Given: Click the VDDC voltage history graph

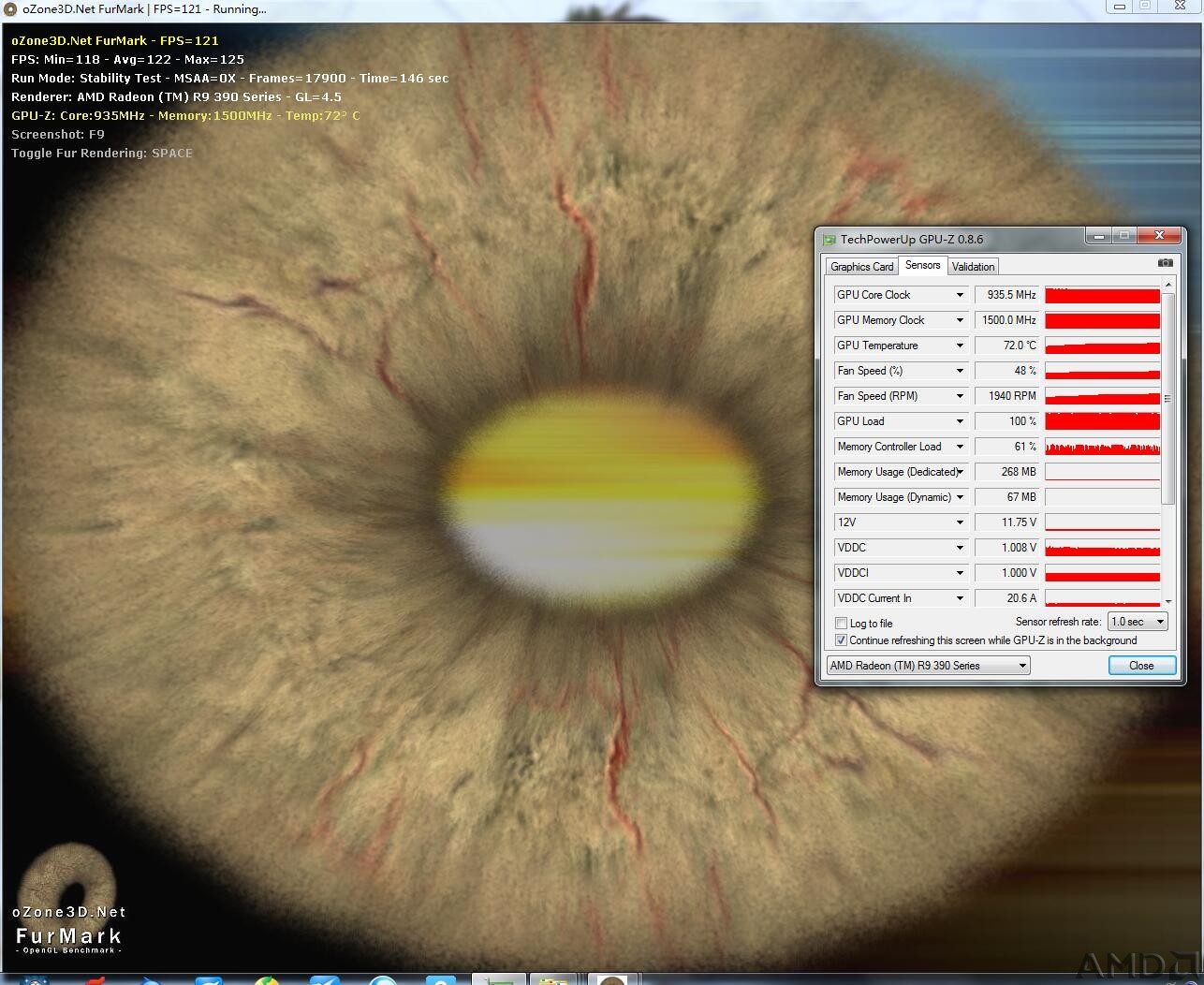Looking at the screenshot, I should point(1102,548).
